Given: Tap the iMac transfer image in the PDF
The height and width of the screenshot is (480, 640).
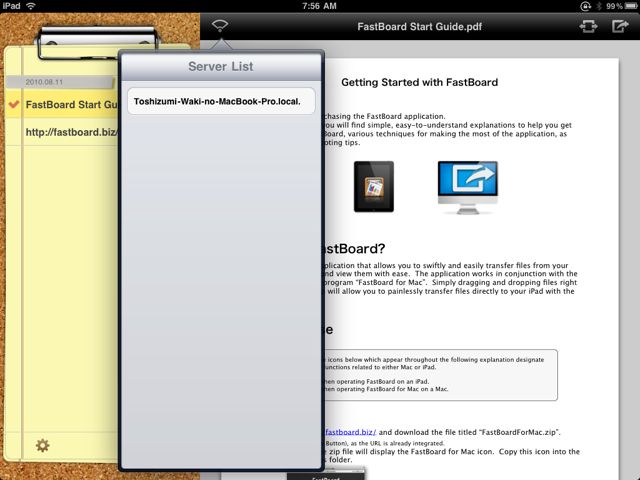Looking at the screenshot, I should tap(468, 187).
